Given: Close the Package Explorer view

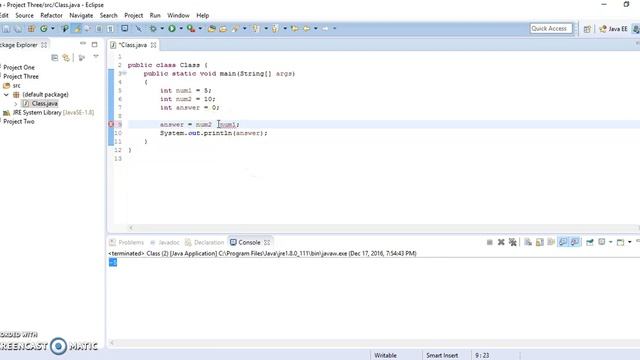Looking at the screenshot, I should coord(44,45).
